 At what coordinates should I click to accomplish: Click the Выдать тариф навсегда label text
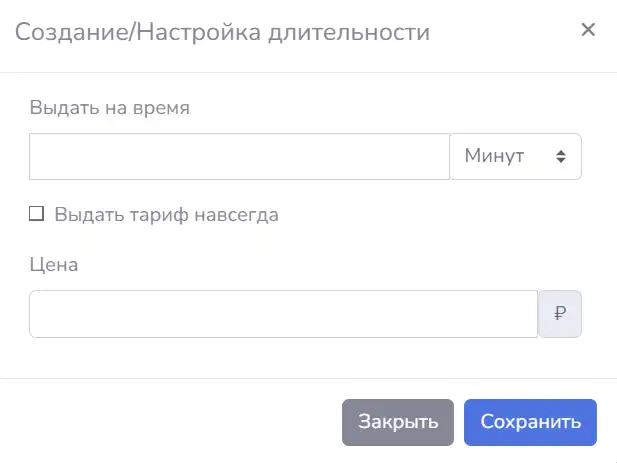[166, 215]
